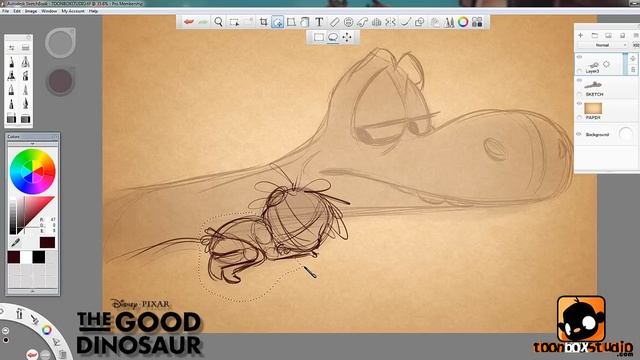Image resolution: width=640 pixels, height=360 pixels.
Task: Click the dark color puck
Action: pyautogui.click(x=60, y=81)
